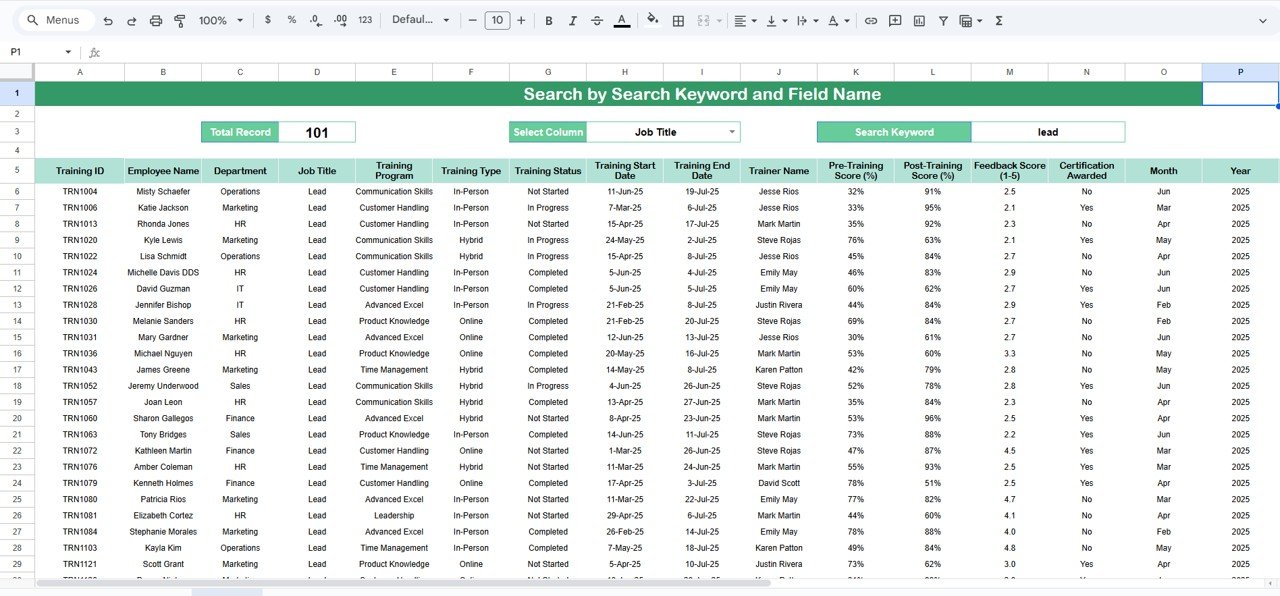
Task: Add a comment using toolbar icon
Action: coord(895,20)
